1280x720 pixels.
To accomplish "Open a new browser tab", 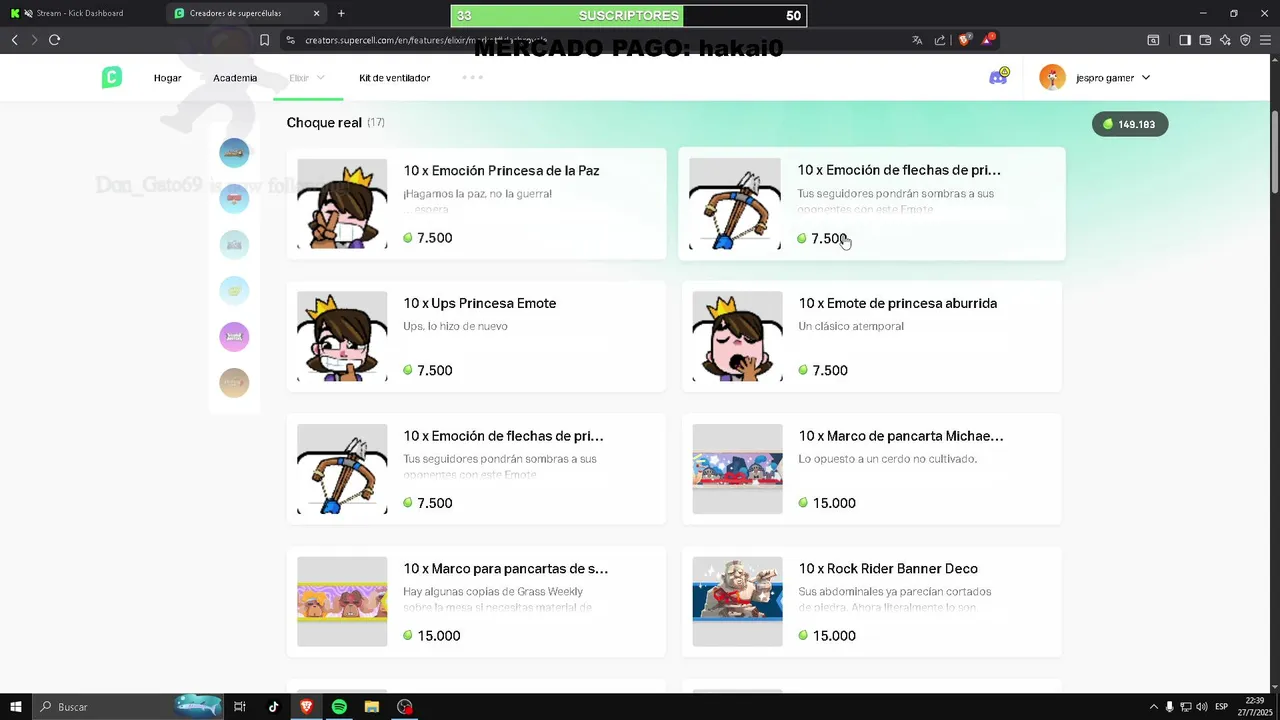I will point(341,13).
